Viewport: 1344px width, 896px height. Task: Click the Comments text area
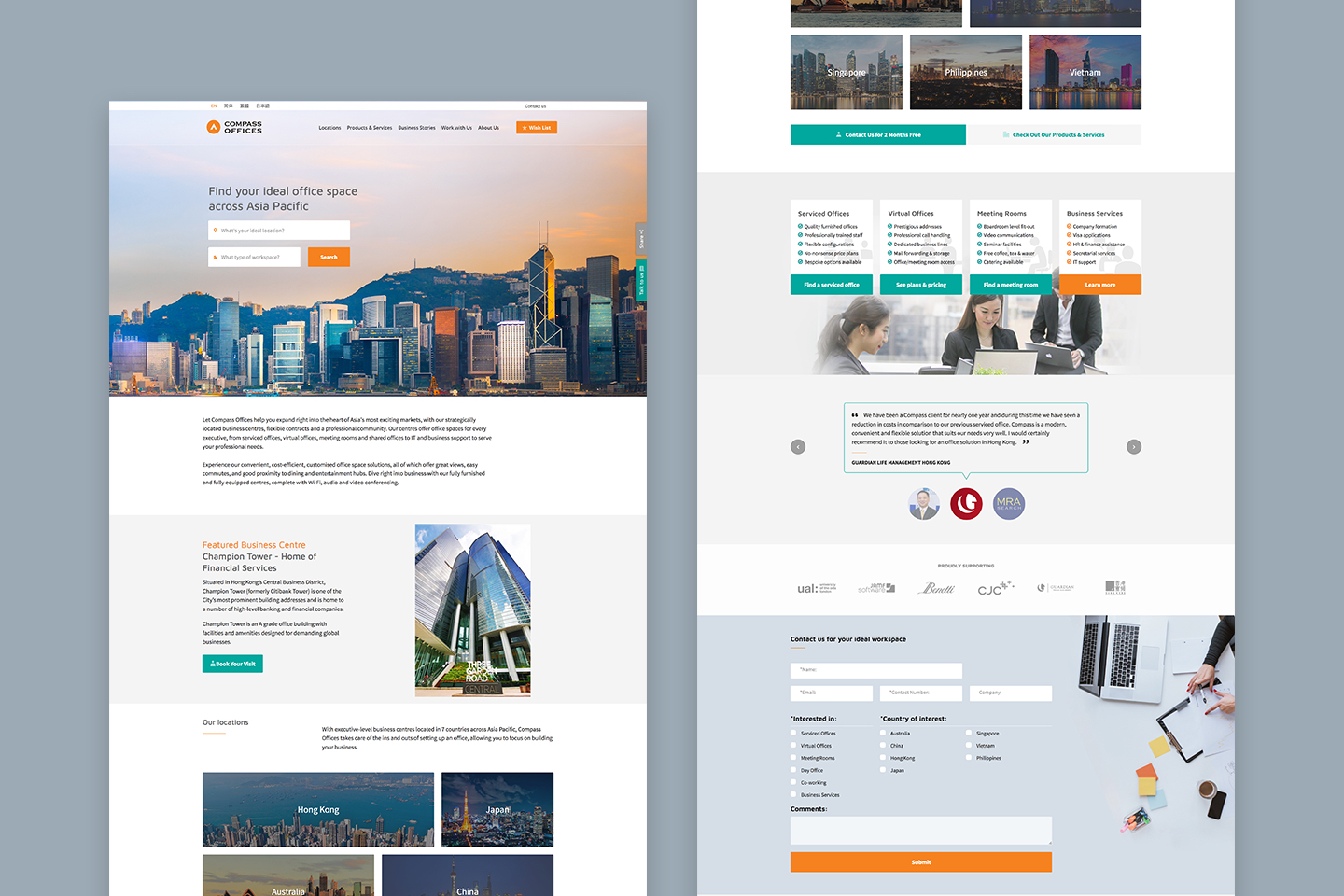coord(921,831)
